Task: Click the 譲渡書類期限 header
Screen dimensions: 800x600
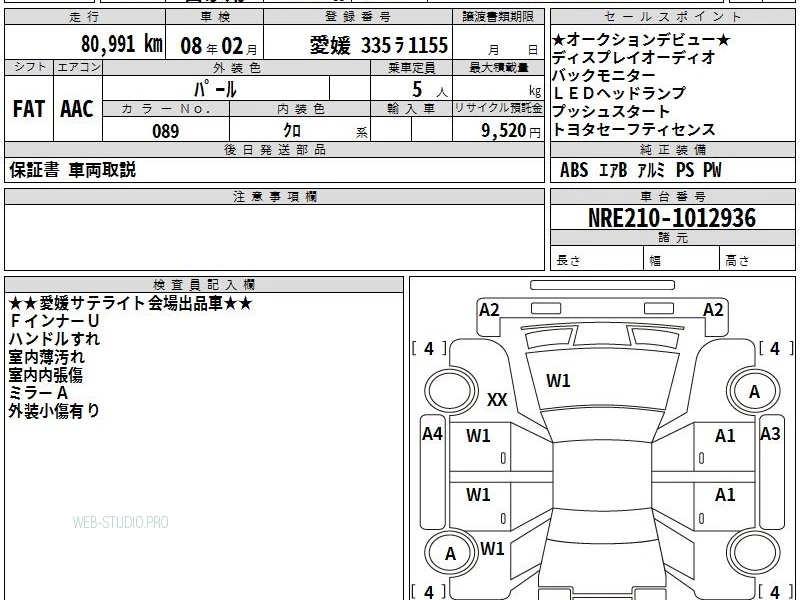Action: coord(498,17)
